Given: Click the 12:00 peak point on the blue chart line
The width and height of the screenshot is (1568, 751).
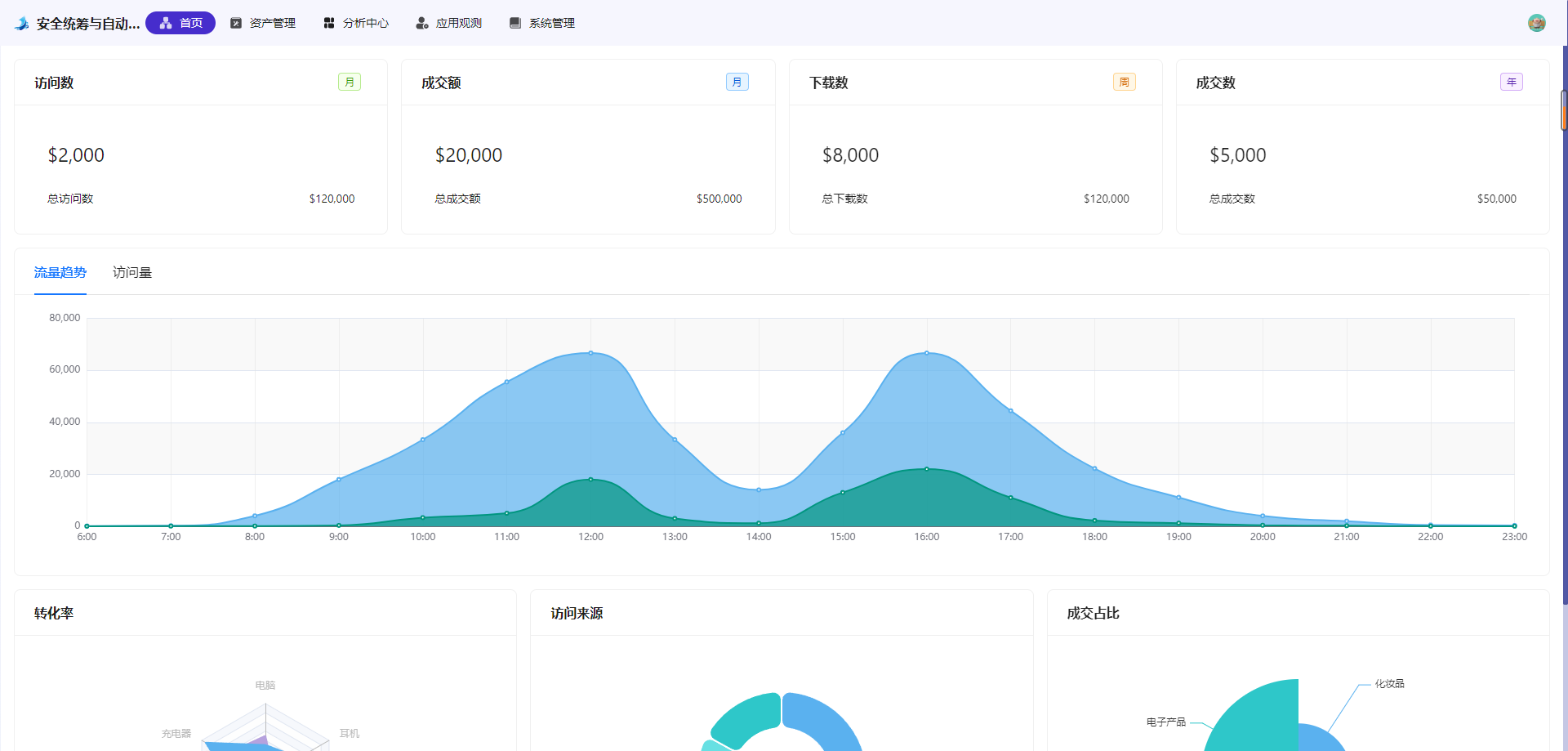Looking at the screenshot, I should pos(591,353).
